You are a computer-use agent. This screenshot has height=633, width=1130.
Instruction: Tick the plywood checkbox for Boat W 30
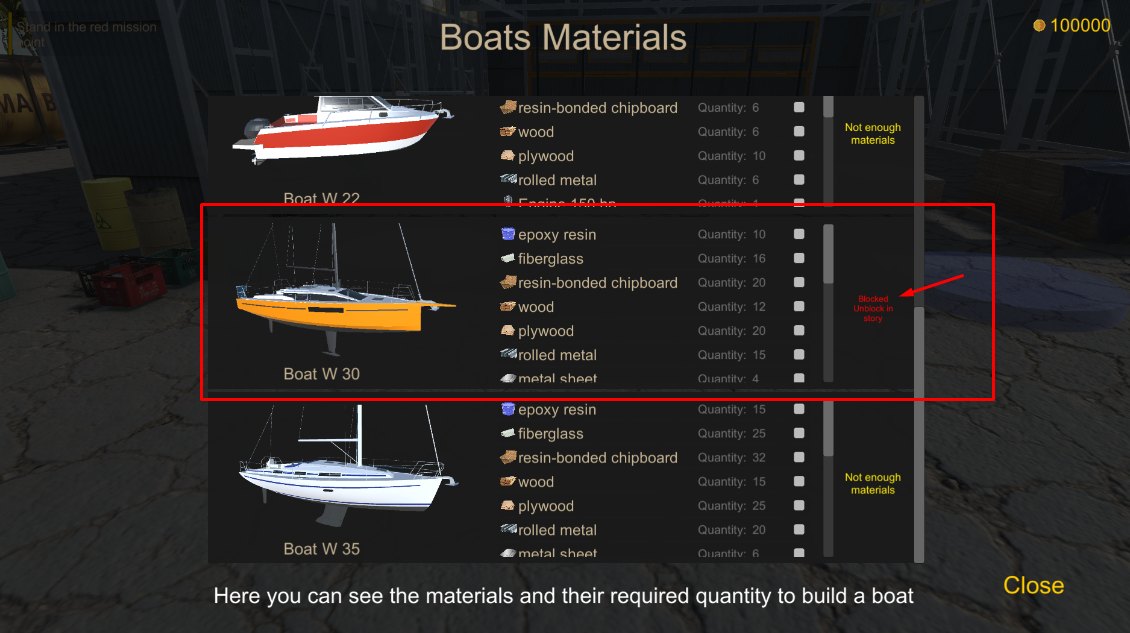[x=799, y=331]
